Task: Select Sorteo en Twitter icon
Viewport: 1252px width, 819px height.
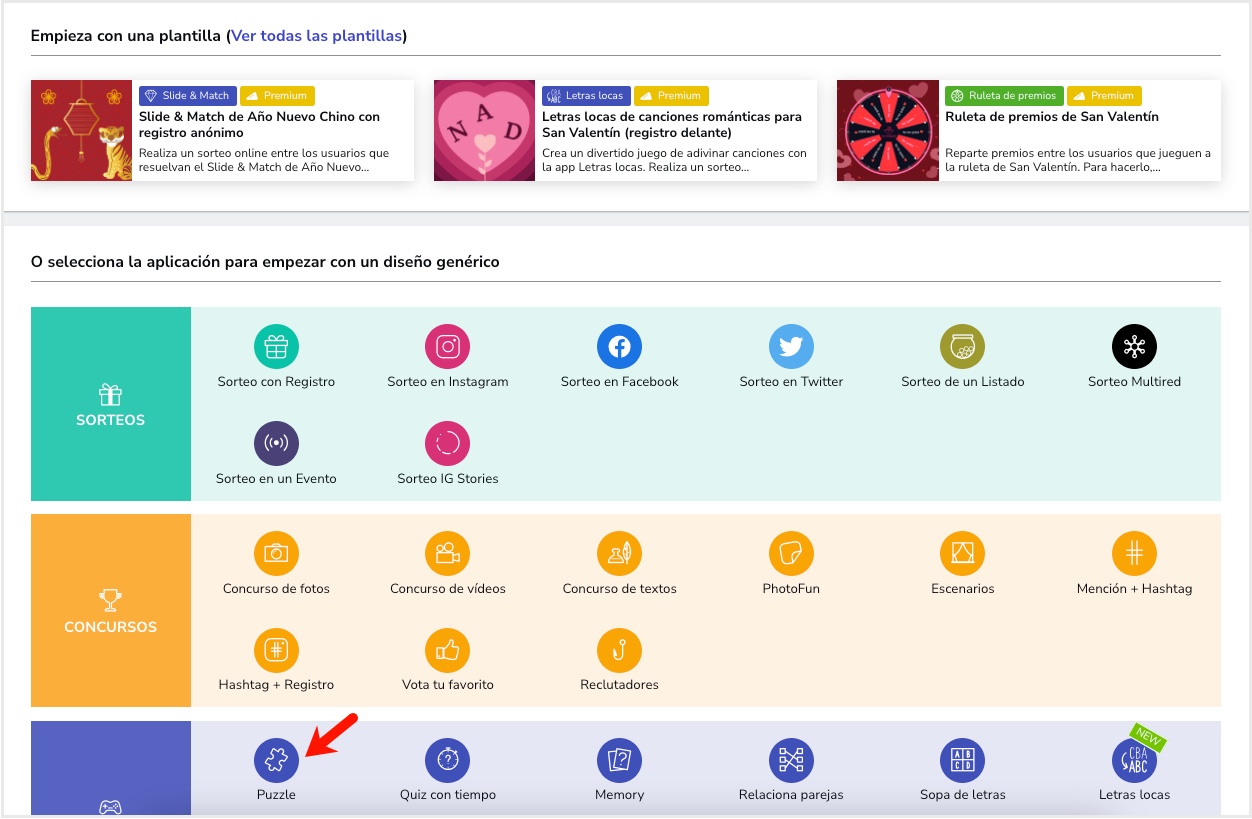Action: (x=791, y=347)
